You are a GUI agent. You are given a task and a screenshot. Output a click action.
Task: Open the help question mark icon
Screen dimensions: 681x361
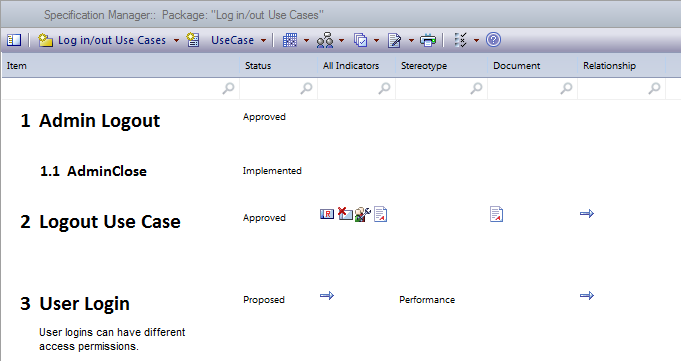(x=493, y=40)
